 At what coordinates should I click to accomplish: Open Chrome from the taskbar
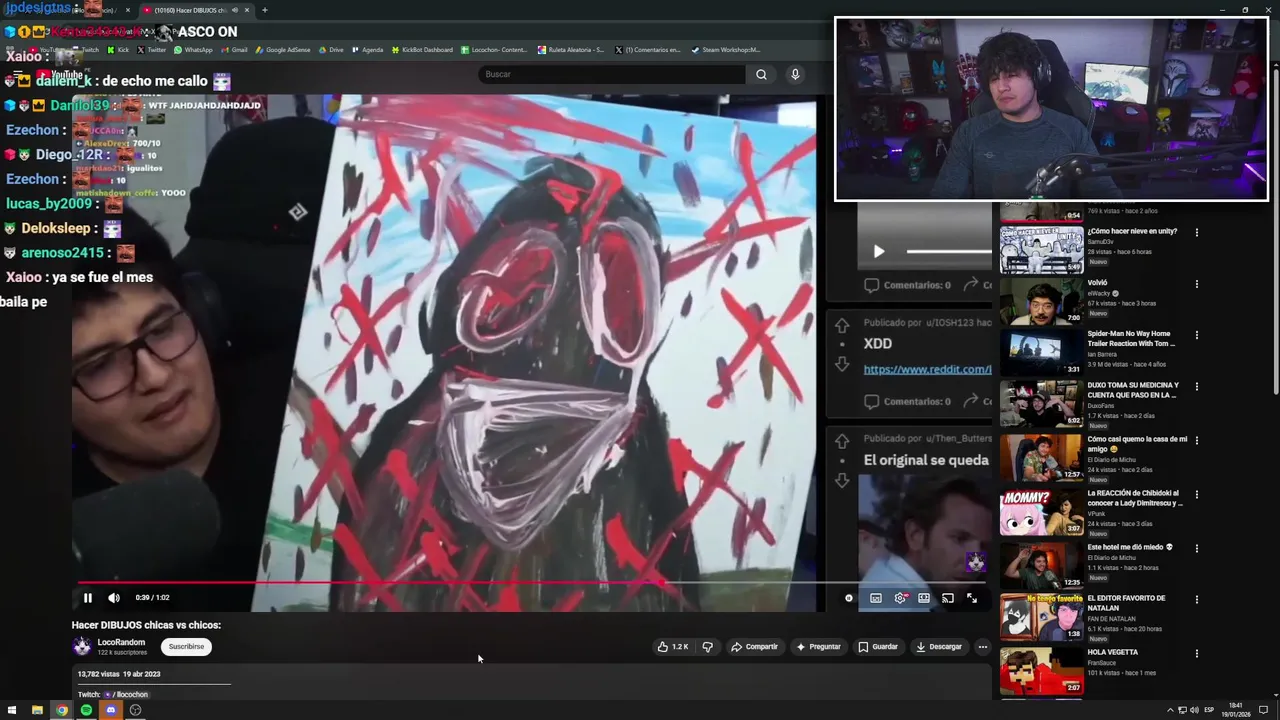coord(61,710)
